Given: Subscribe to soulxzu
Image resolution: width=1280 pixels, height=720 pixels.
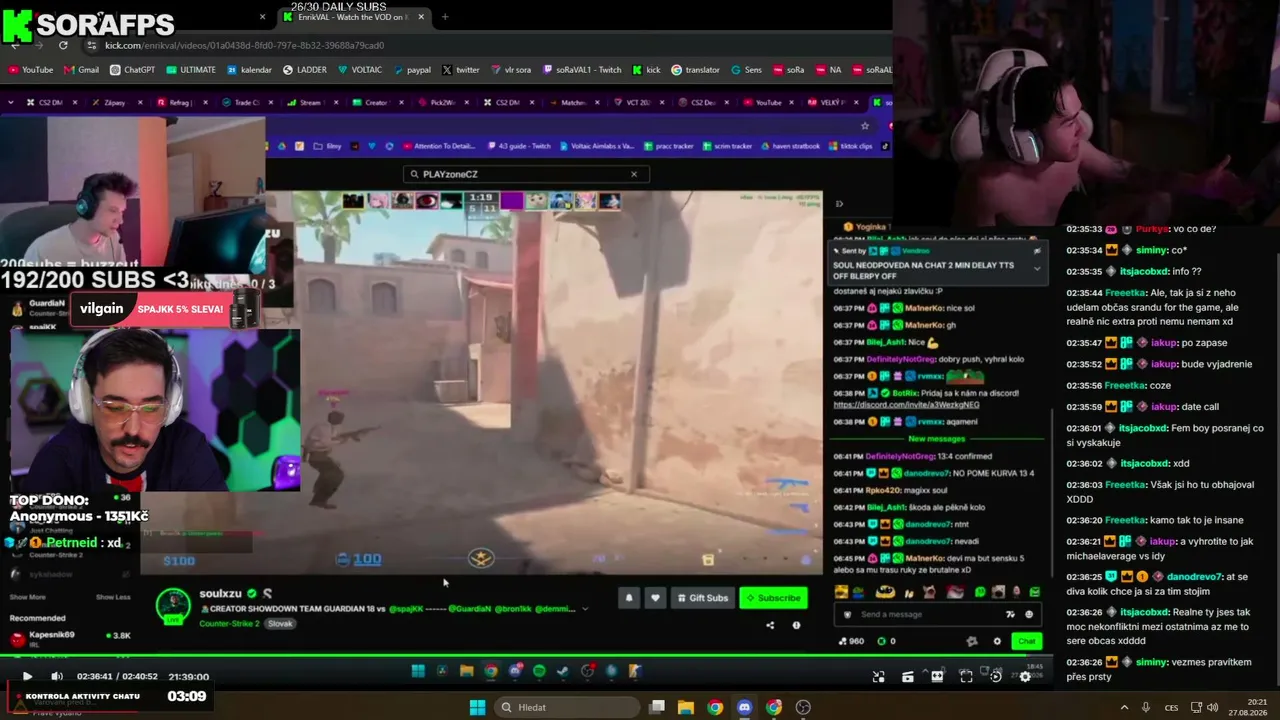Looking at the screenshot, I should 773,598.
